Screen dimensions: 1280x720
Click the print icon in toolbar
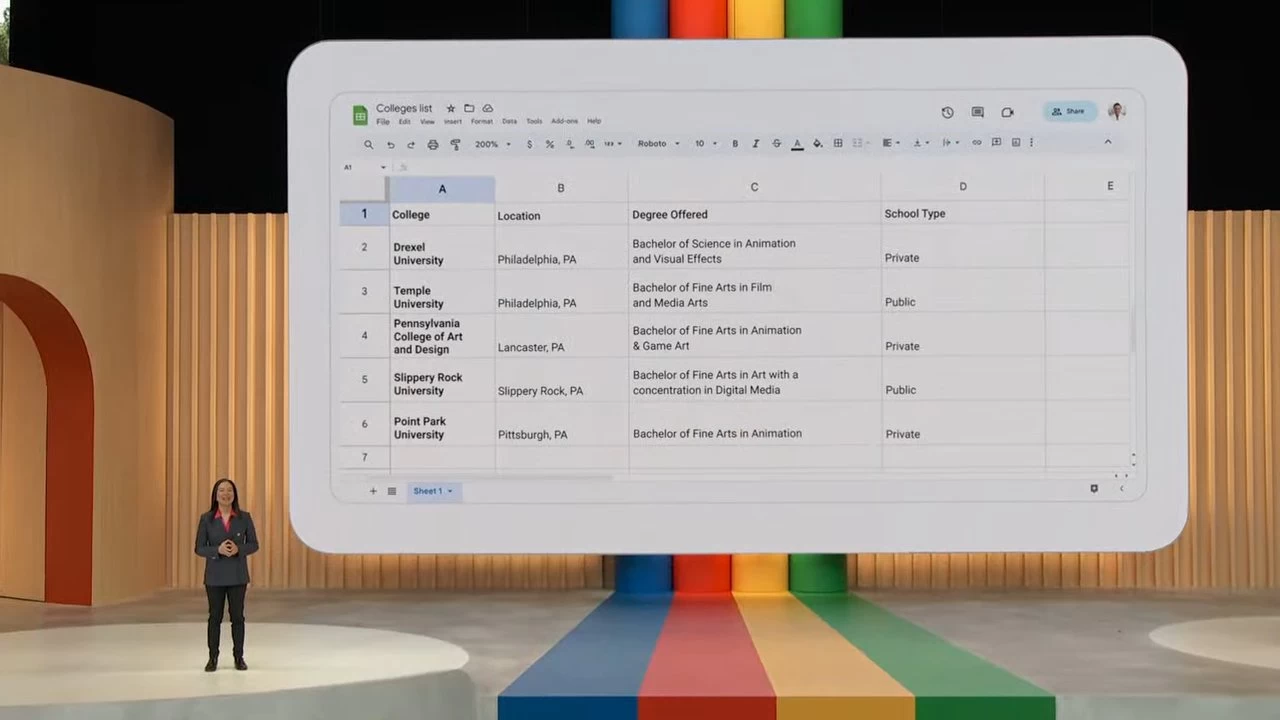[x=433, y=144]
